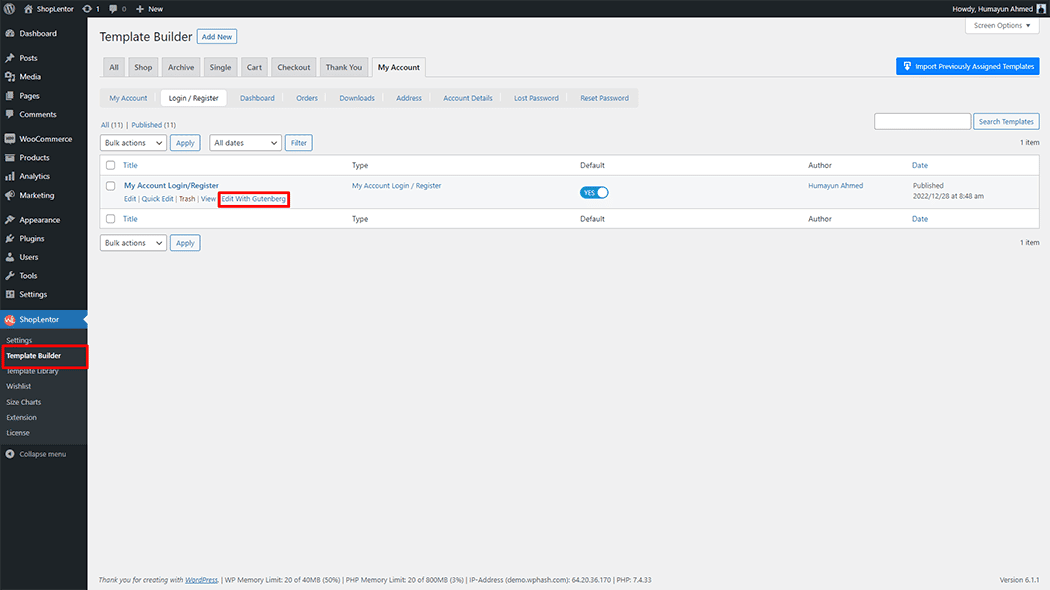This screenshot has height=590, width=1050.
Task: Click the WordPress logo icon in admin bar
Action: click(x=8, y=8)
